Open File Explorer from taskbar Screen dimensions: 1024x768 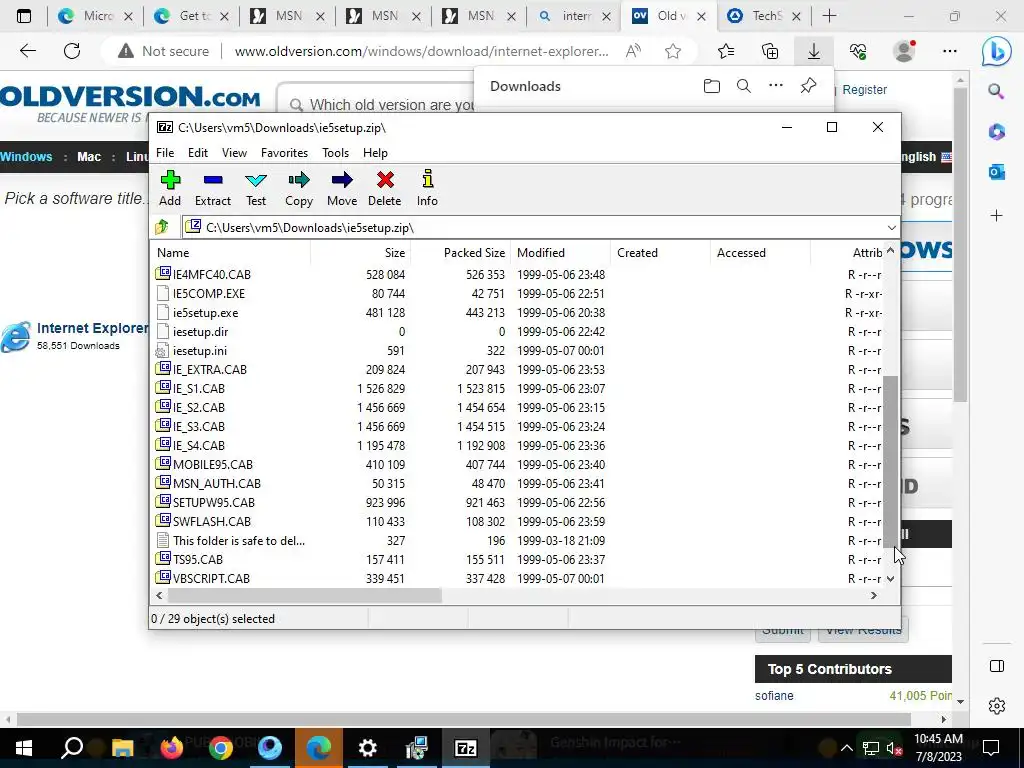click(x=123, y=747)
